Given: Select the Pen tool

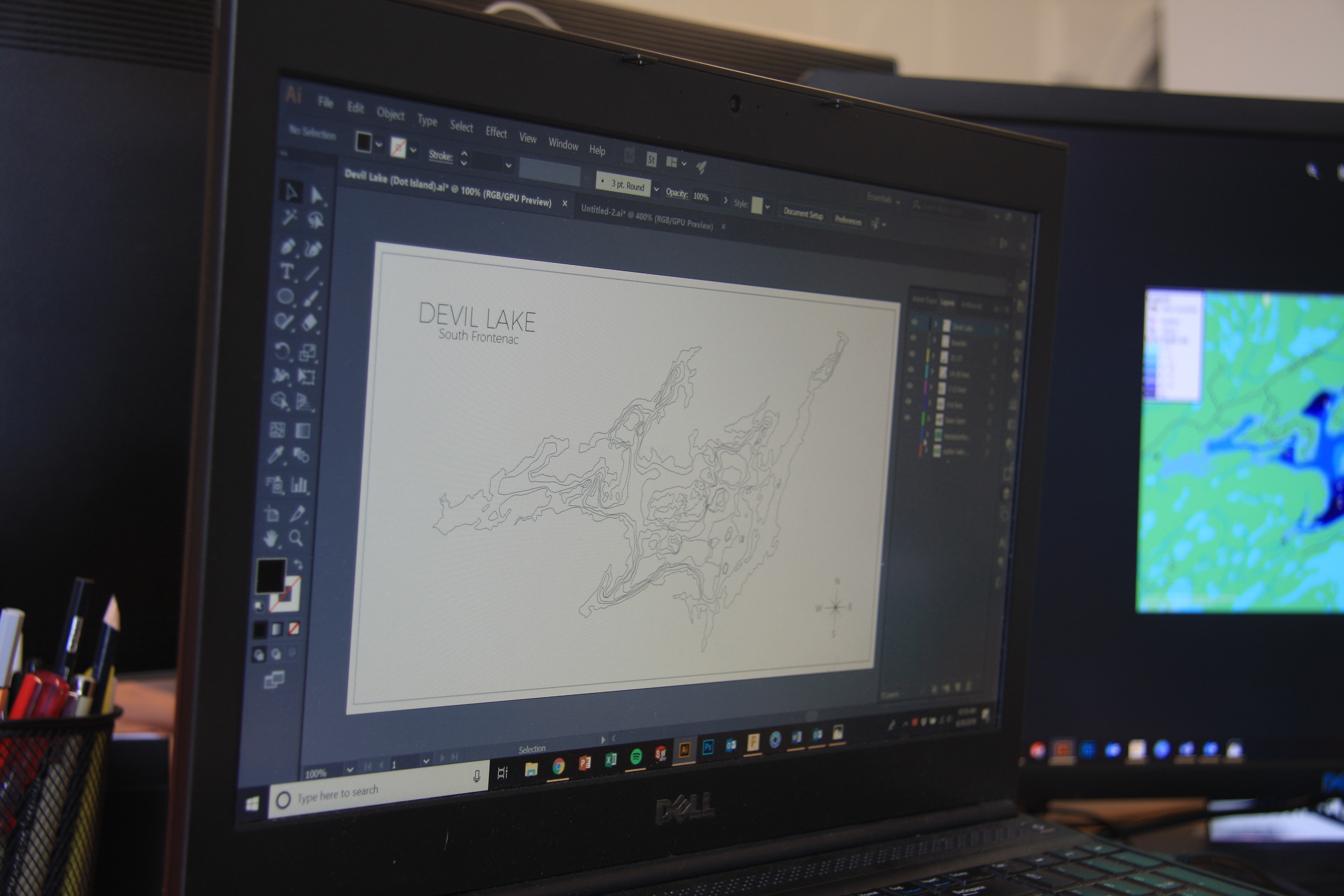Looking at the screenshot, I should (287, 246).
